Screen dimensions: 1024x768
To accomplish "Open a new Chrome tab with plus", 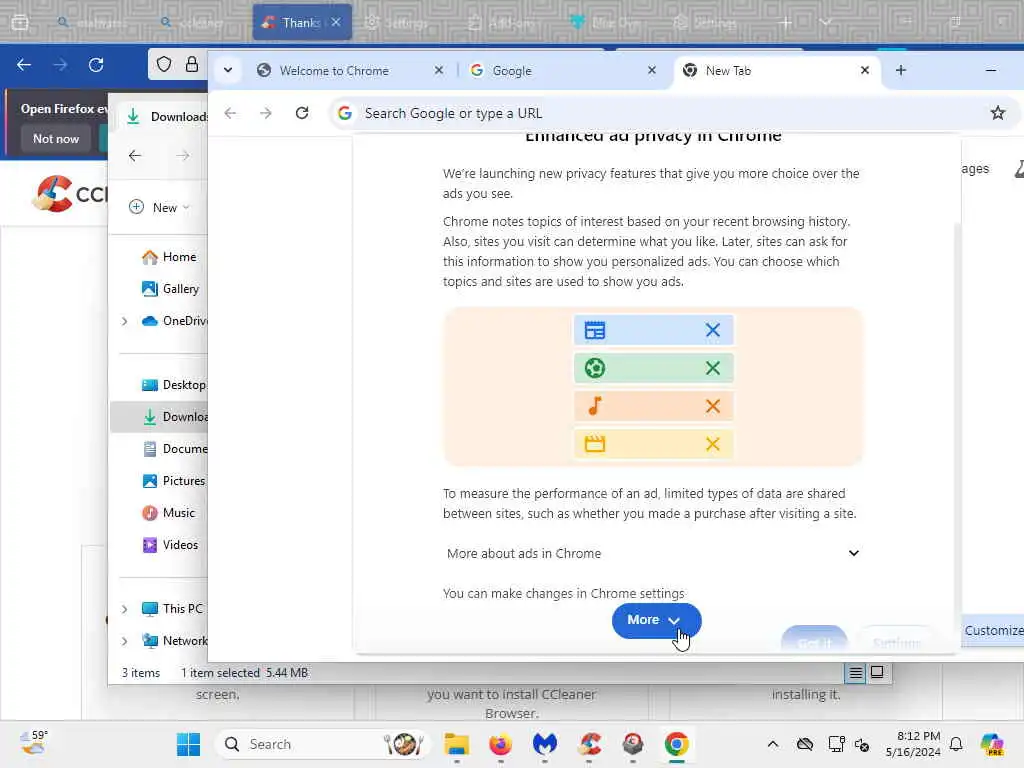I will 901,70.
